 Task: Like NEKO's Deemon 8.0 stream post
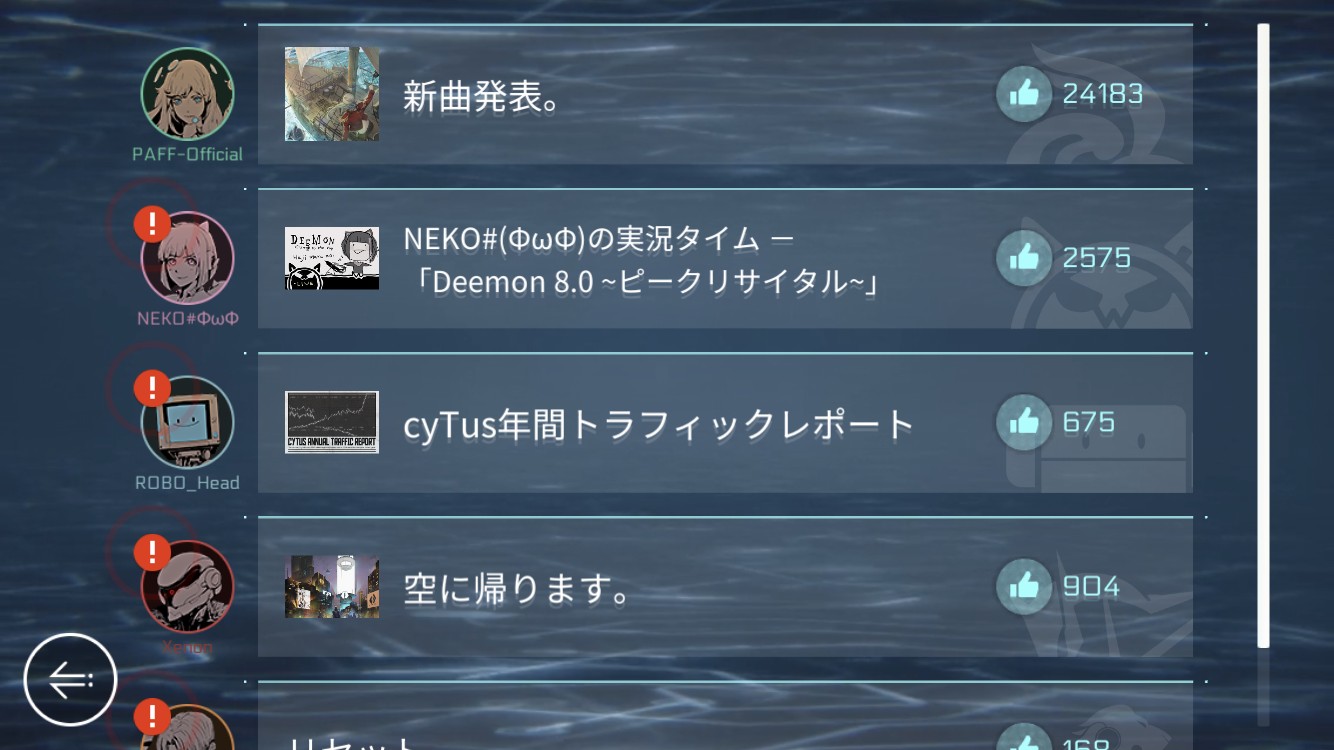click(x=1024, y=258)
